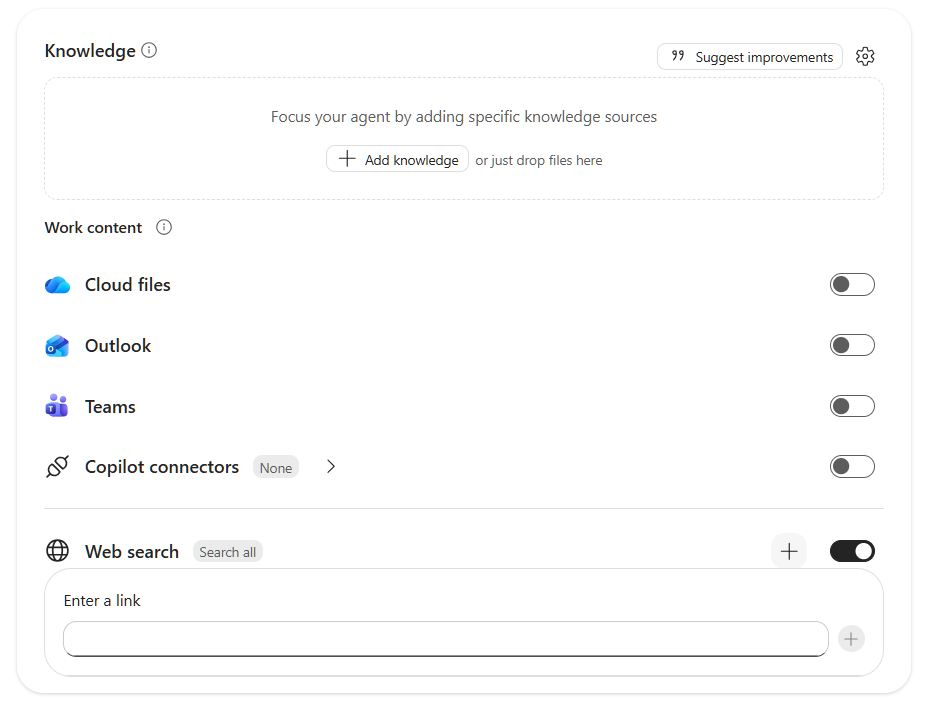The image size is (934, 713).
Task: Click the Teams label text
Action: click(x=110, y=407)
